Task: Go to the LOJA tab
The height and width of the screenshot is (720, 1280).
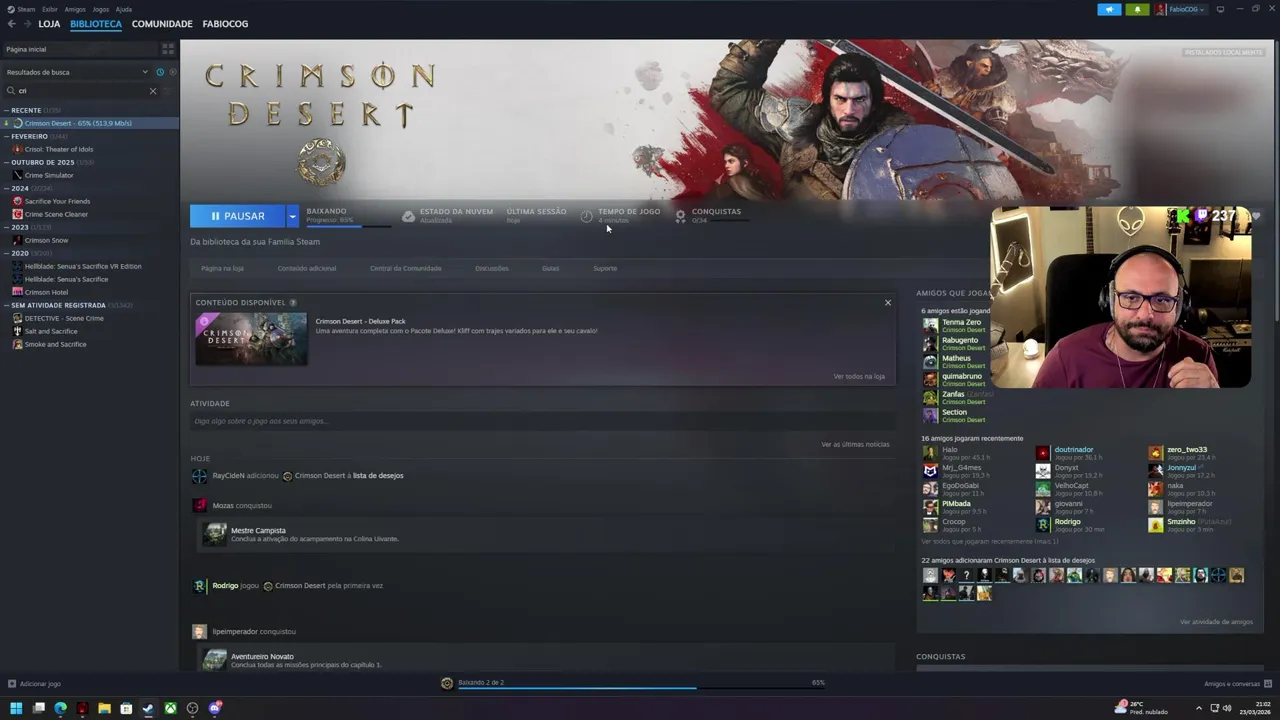Action: (49, 23)
